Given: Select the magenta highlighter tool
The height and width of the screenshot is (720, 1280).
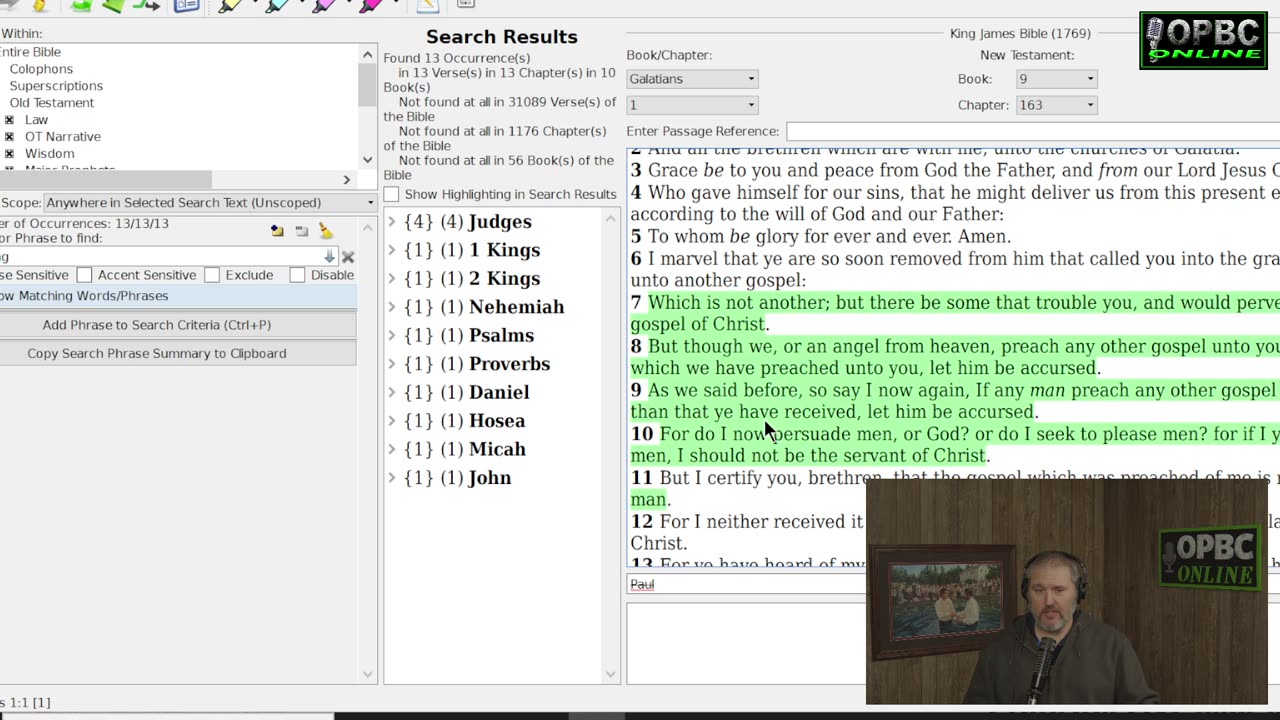Looking at the screenshot, I should pyautogui.click(x=371, y=5).
